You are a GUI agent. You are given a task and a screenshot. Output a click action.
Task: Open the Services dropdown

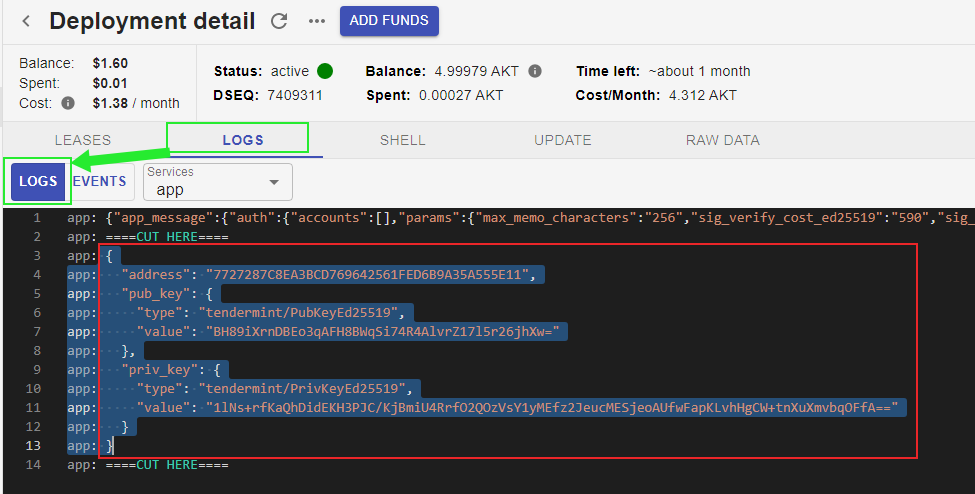217,182
